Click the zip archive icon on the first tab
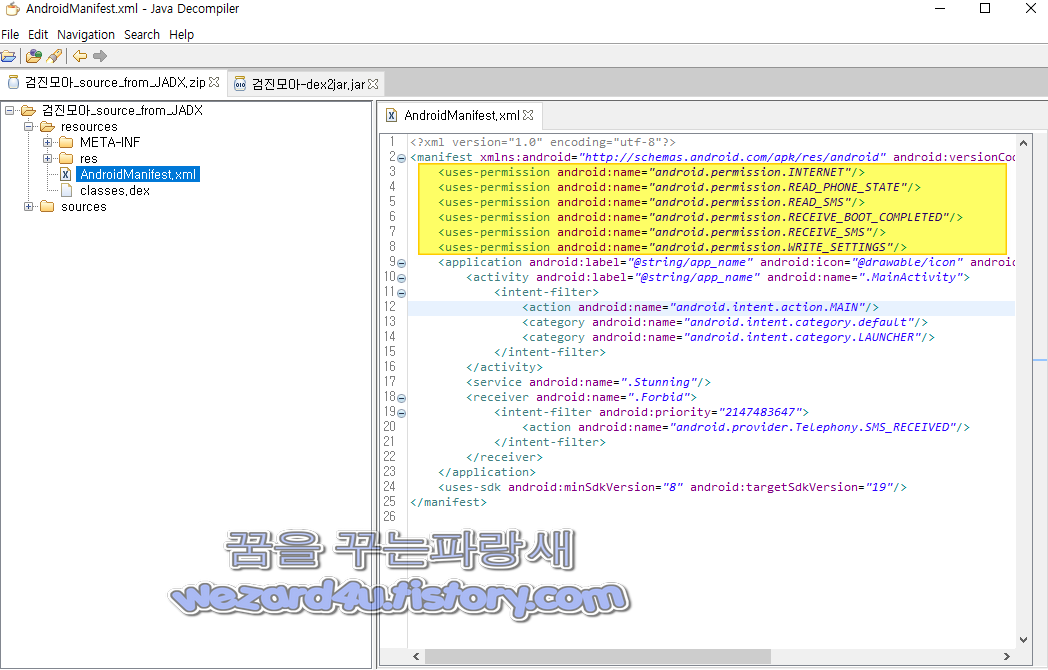Viewport: 1048px width, 670px height. point(13,83)
